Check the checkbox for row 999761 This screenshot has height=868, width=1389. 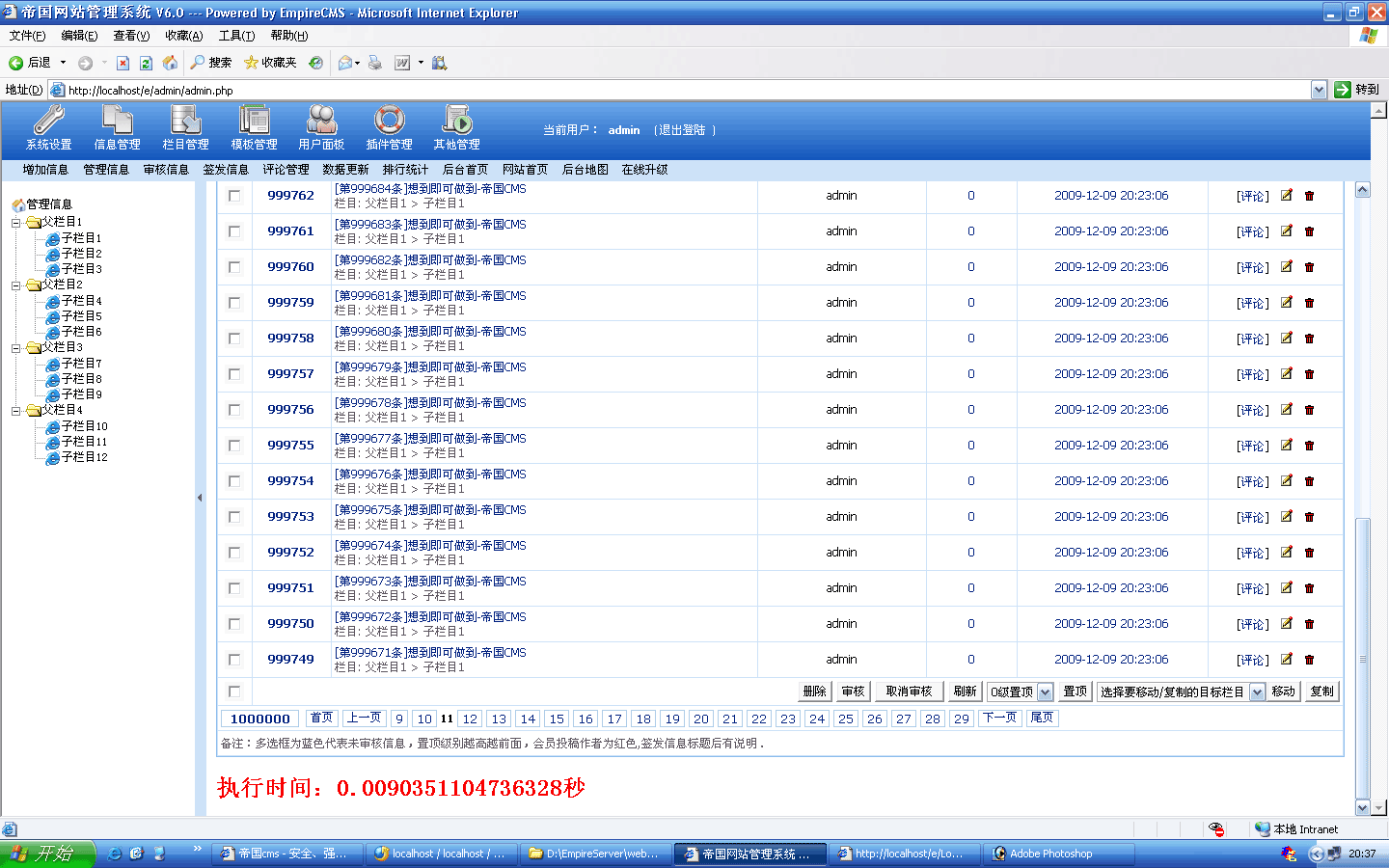click(x=234, y=231)
